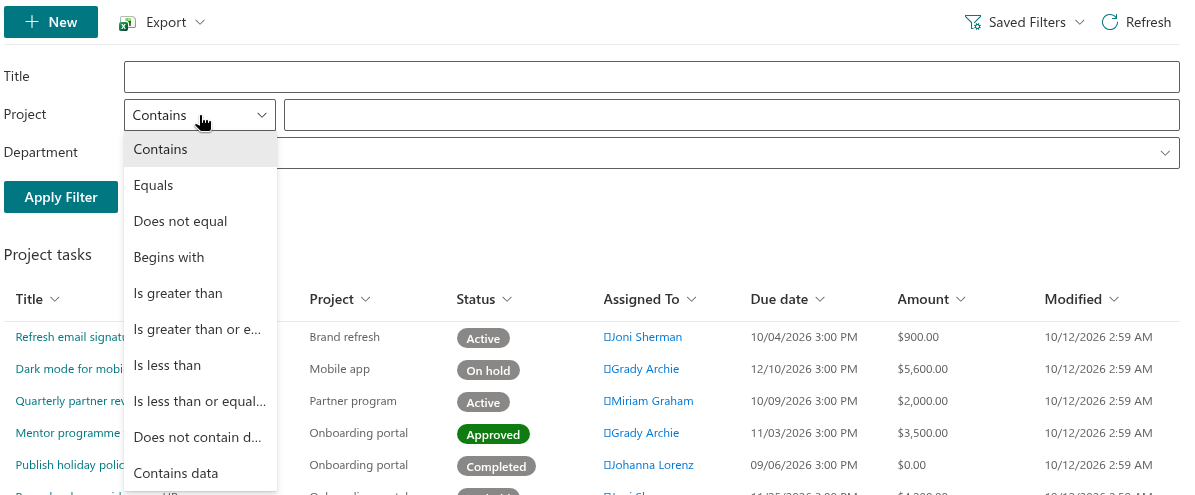The width and height of the screenshot is (1195, 495).
Task: Click the On hold status badge
Action: pos(489,370)
